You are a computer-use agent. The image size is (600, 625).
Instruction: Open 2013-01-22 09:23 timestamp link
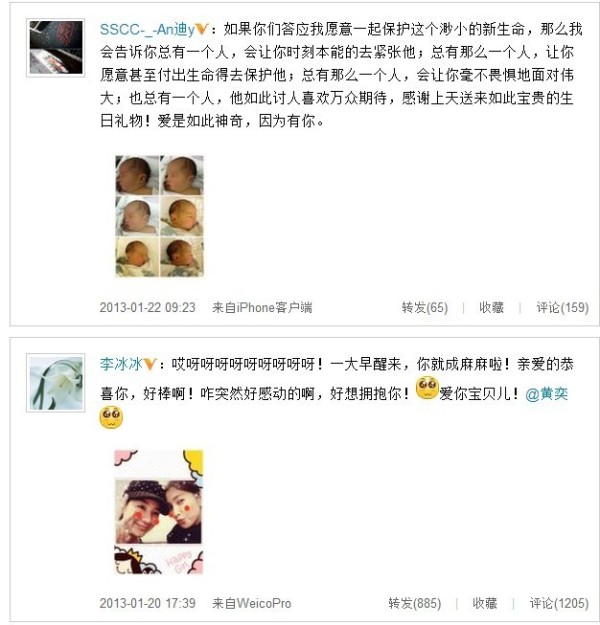pyautogui.click(x=148, y=307)
